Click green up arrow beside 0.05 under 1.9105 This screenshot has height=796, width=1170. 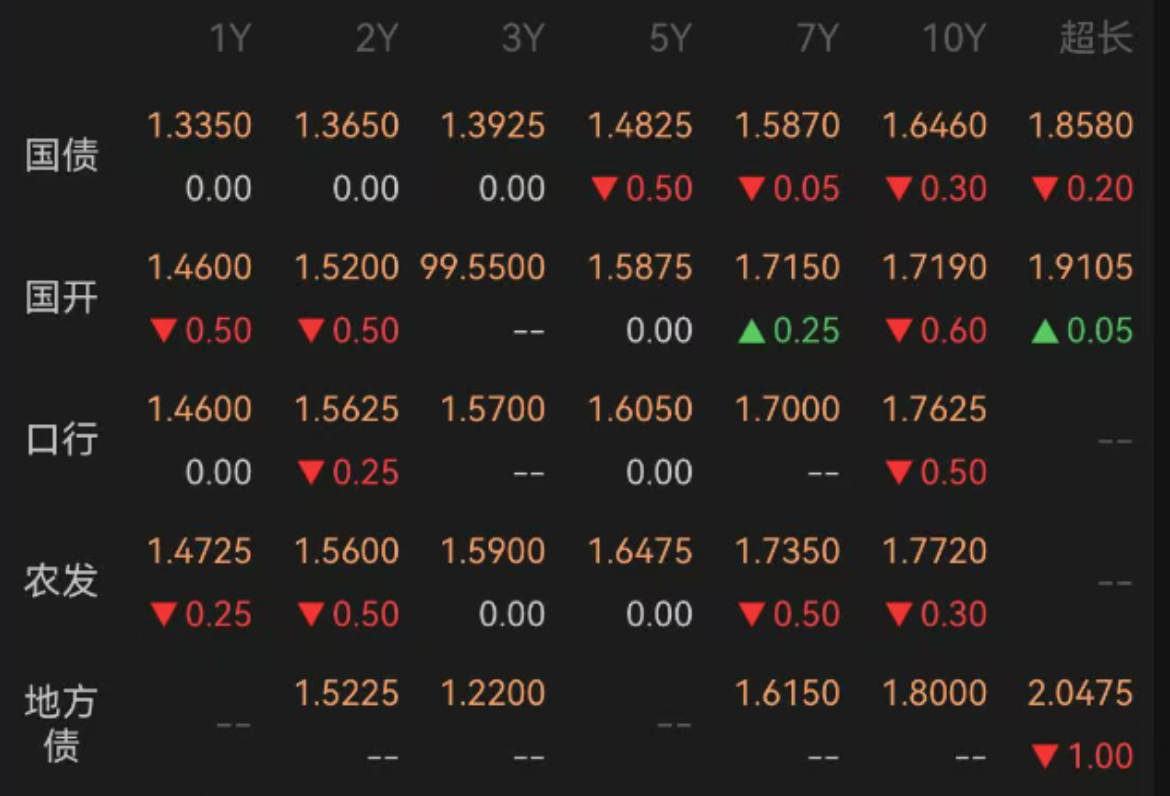1045,330
